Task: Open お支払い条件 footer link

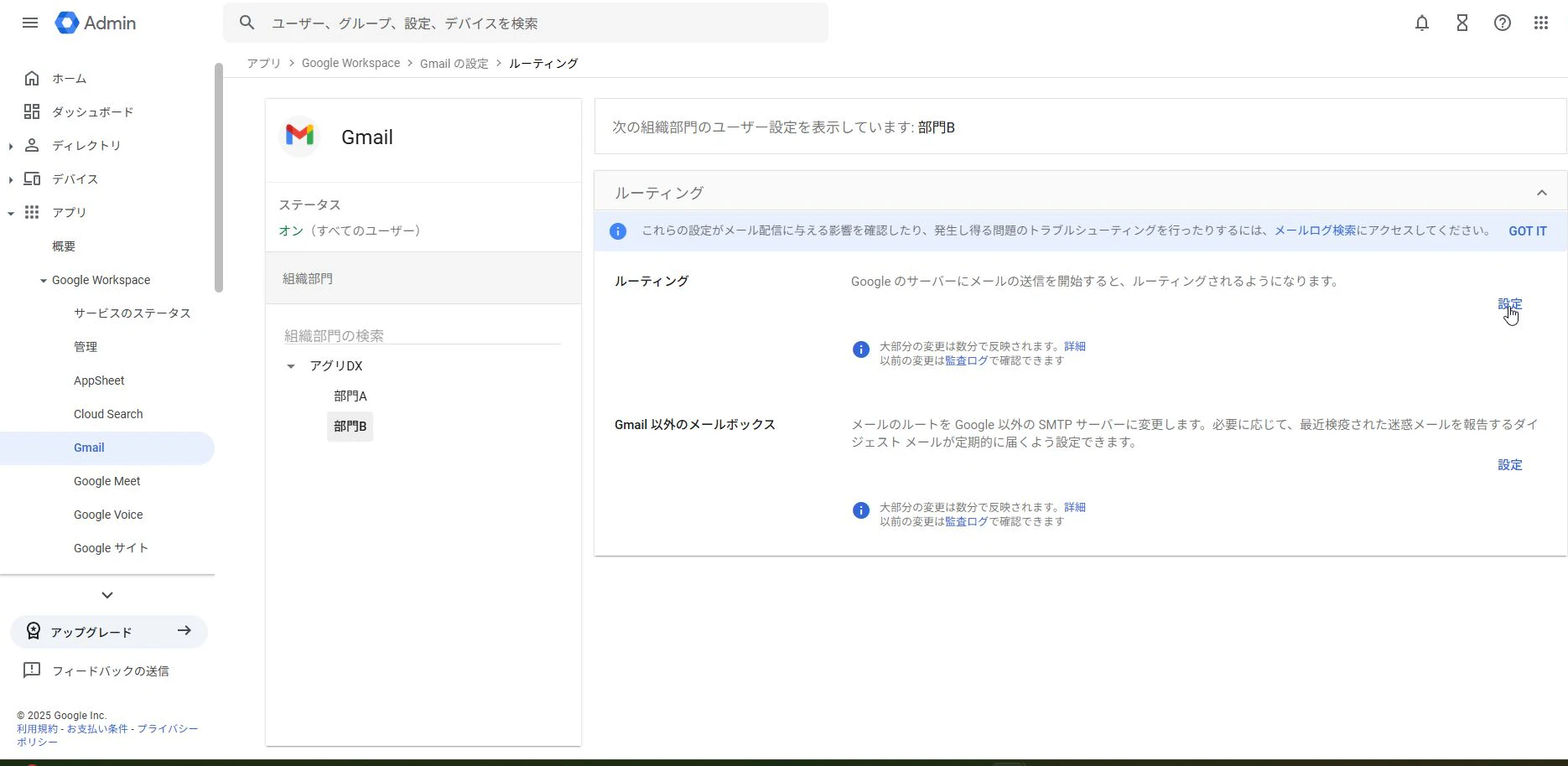Action: click(97, 729)
